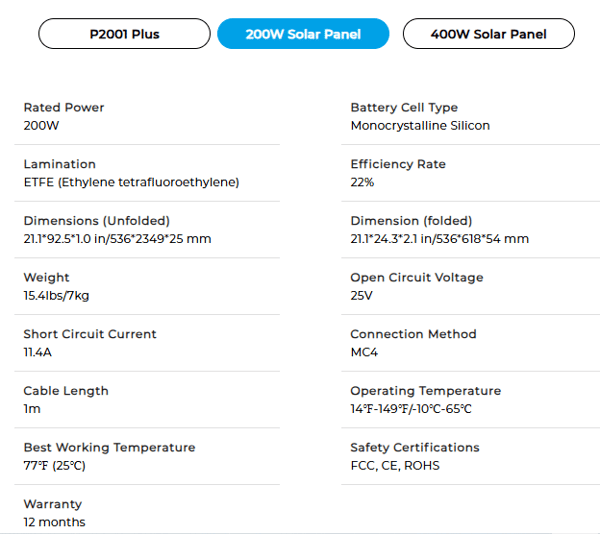Select the ETFE lamination description text
This screenshot has width=600, height=534.
[131, 183]
